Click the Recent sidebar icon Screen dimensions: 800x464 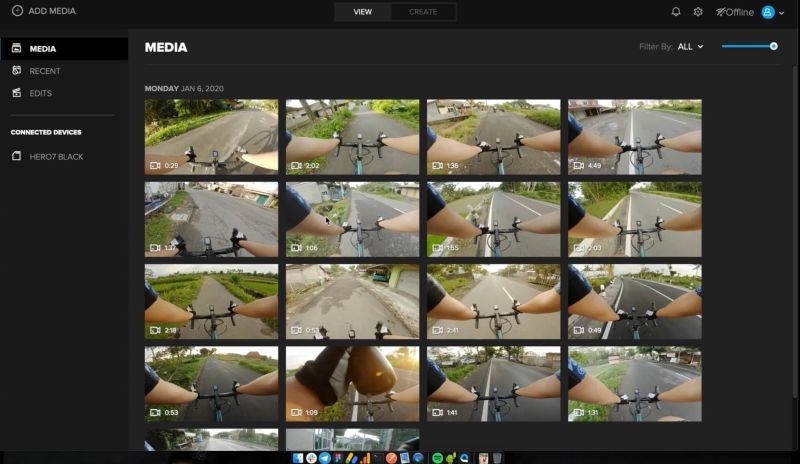click(x=16, y=70)
